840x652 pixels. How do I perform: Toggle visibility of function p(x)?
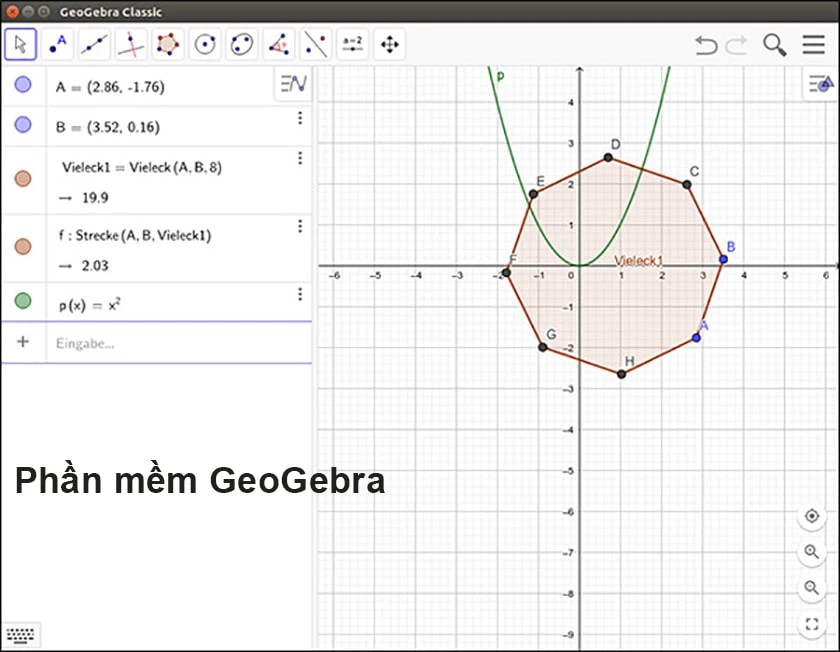pos(22,301)
